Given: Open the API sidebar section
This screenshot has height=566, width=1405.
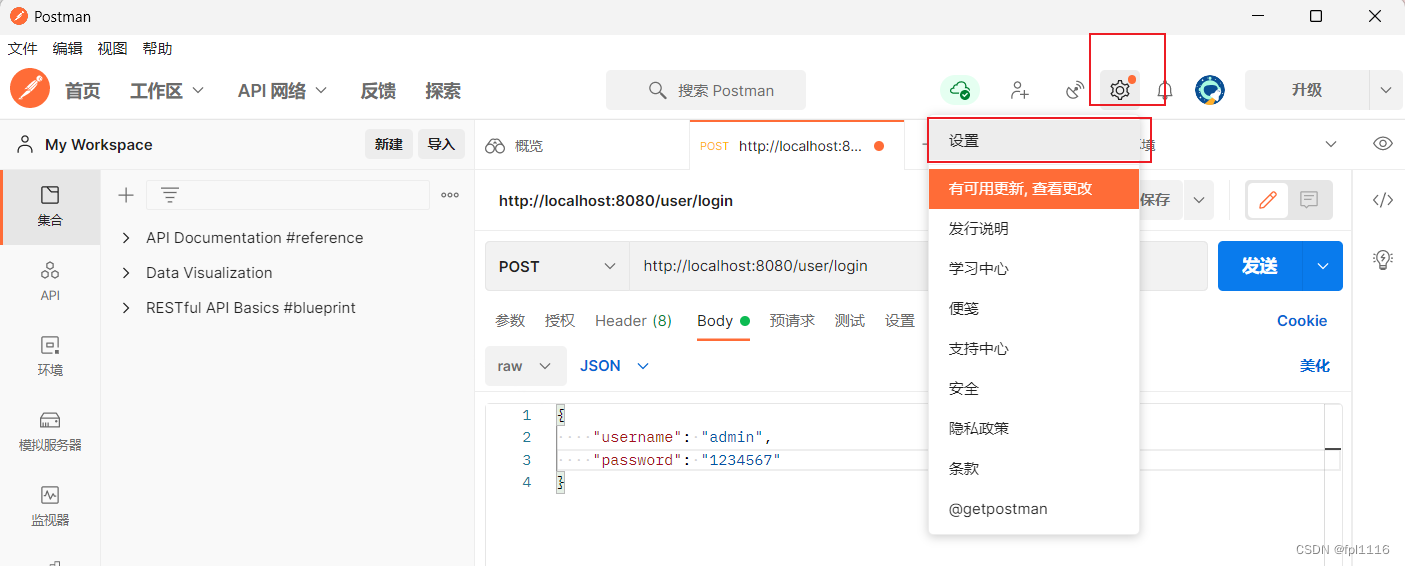Looking at the screenshot, I should pyautogui.click(x=50, y=281).
